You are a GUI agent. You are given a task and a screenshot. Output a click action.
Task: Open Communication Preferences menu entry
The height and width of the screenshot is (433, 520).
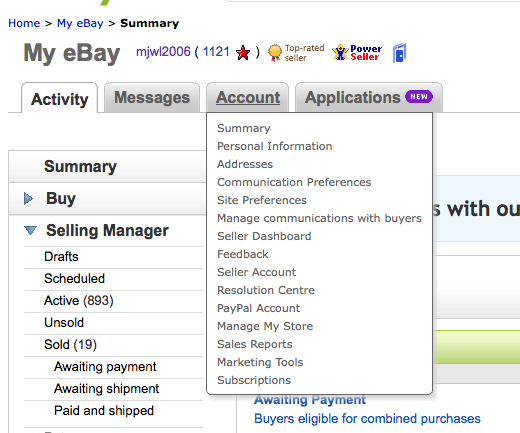tap(294, 182)
